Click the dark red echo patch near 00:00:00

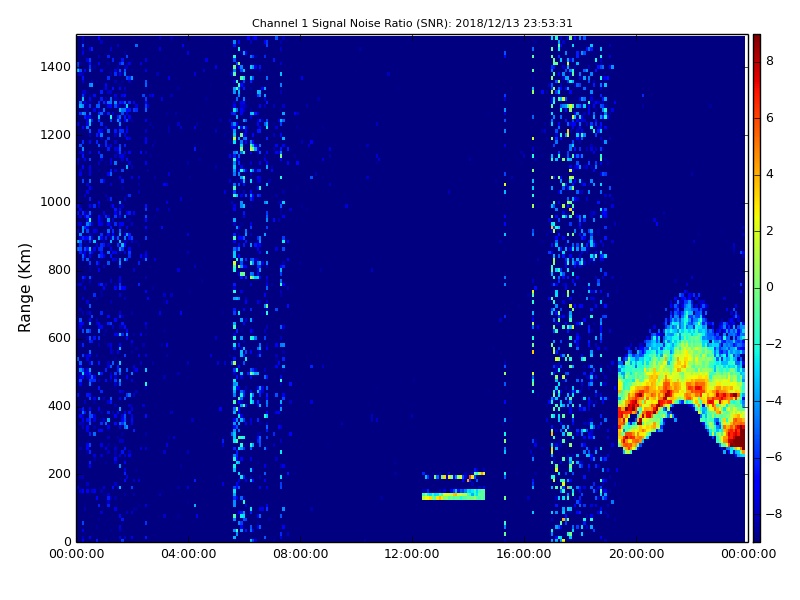click(737, 434)
